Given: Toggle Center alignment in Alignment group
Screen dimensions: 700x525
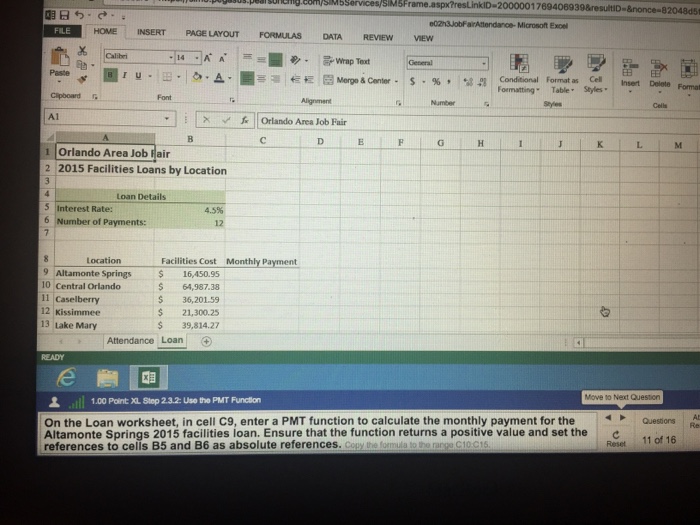Looking at the screenshot, I should click(x=262, y=79).
